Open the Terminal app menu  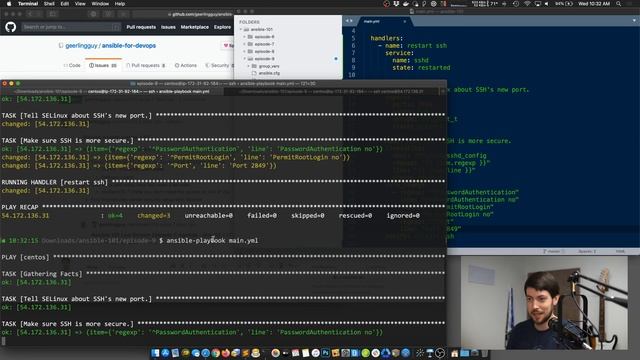point(28,4)
